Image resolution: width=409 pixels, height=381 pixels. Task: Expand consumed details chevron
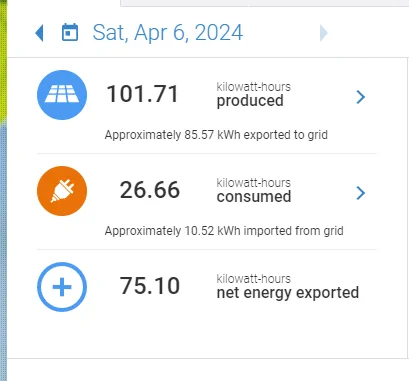[x=361, y=193]
